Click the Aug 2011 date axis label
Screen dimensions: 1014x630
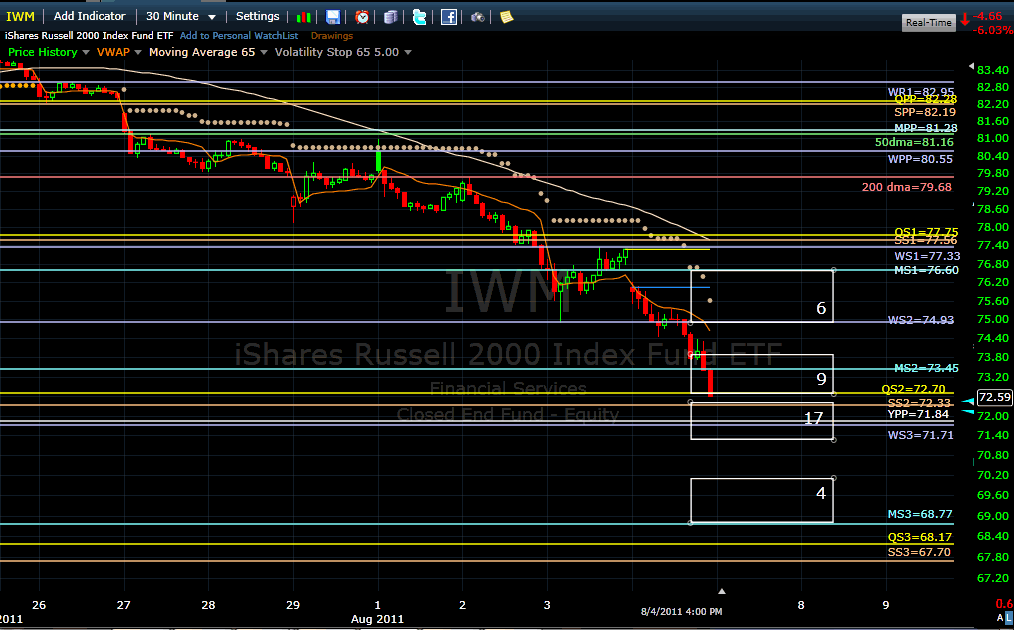[x=377, y=619]
